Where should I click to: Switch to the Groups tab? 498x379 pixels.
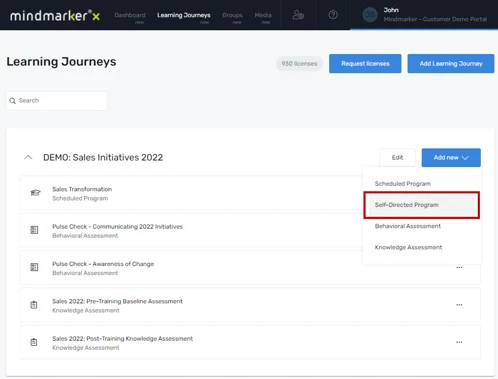pyautogui.click(x=232, y=15)
